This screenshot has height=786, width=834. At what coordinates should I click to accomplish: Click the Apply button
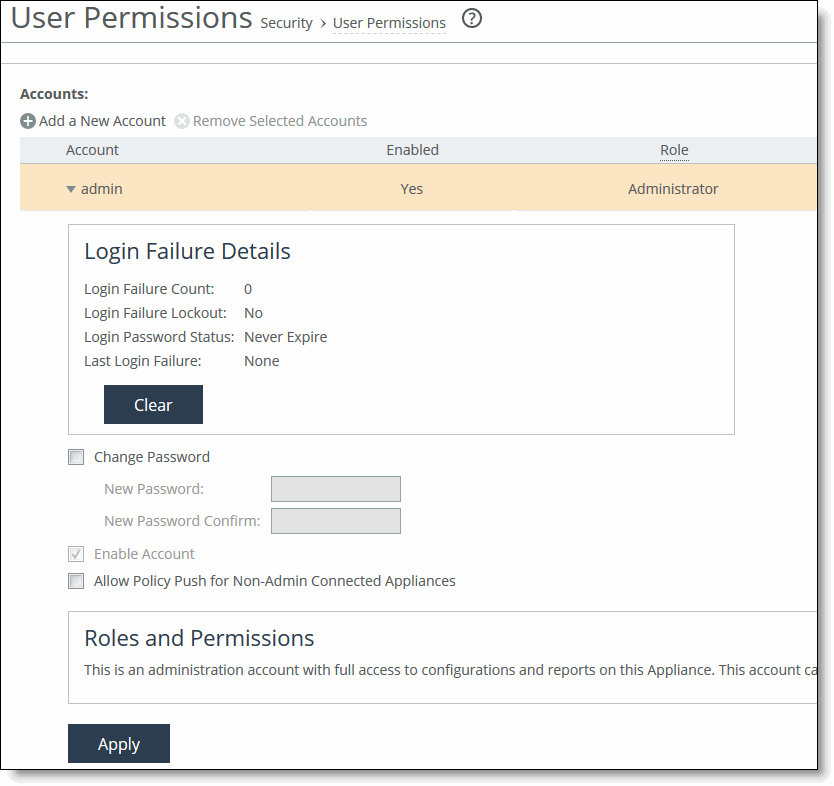coord(119,744)
